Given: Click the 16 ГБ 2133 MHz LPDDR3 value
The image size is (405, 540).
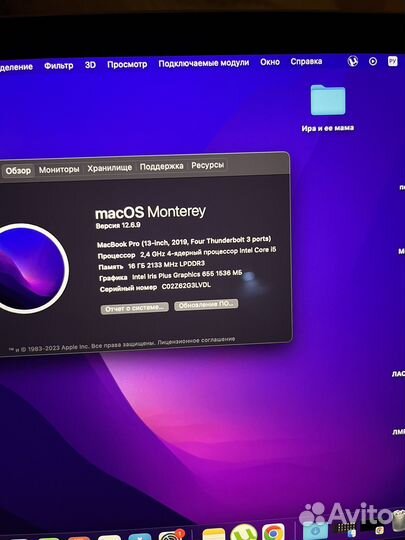Looking at the screenshot, I should 166,264.
